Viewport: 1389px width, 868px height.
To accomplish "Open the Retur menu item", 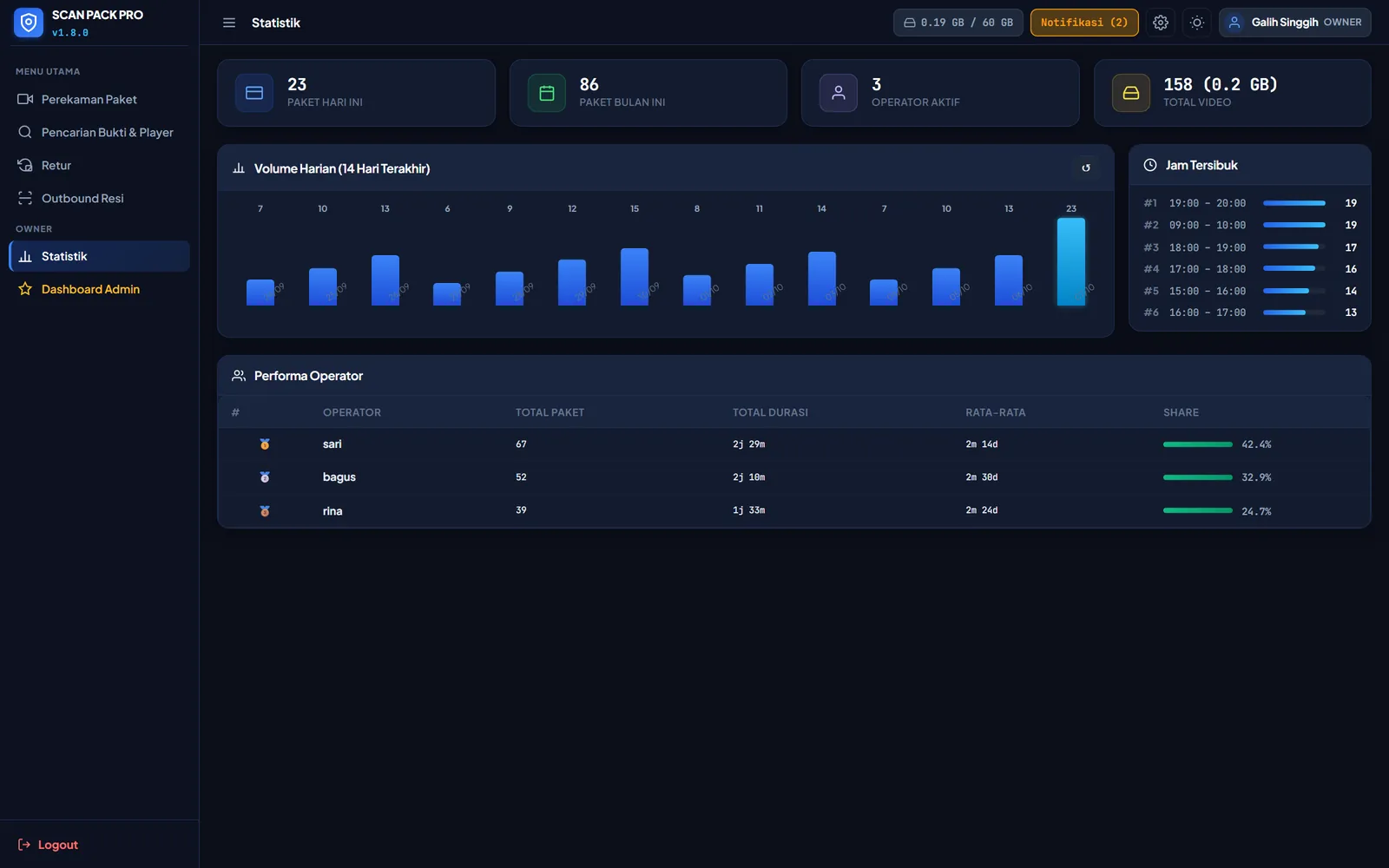I will [99, 165].
